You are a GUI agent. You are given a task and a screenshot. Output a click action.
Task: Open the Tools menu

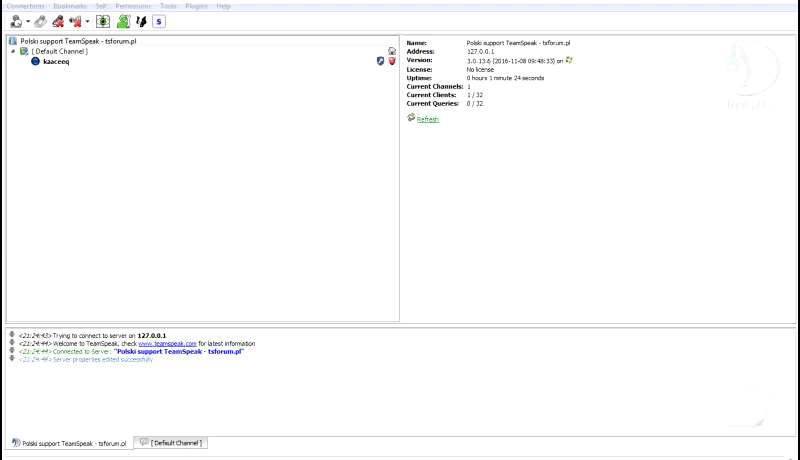point(168,6)
